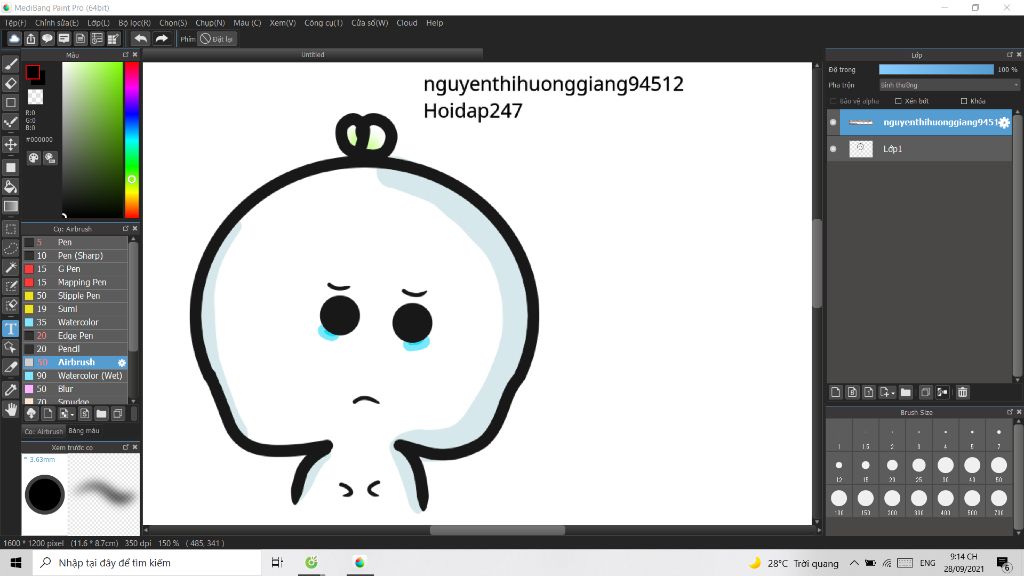Open color palette icon in color panel
Image resolution: width=1024 pixels, height=576 pixels.
(33, 158)
